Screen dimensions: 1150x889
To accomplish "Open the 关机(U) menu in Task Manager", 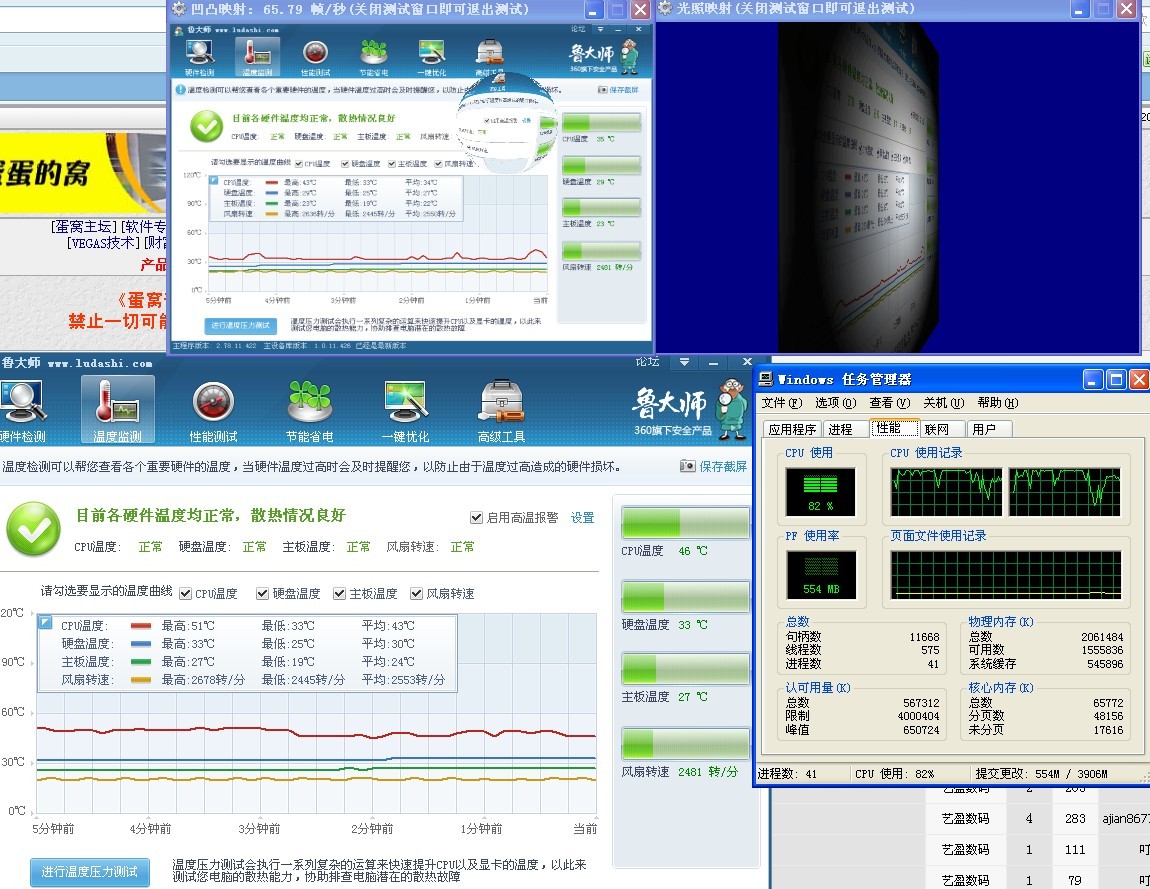I will point(944,403).
